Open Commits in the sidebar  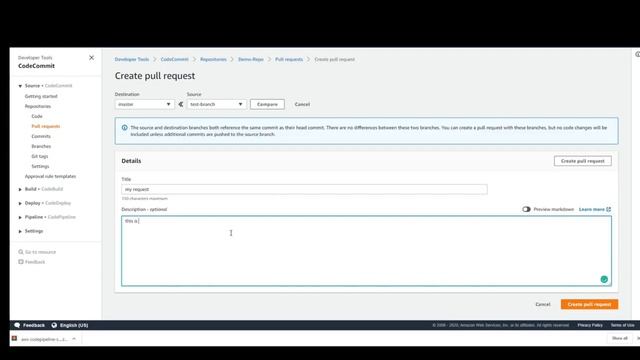click(41, 136)
